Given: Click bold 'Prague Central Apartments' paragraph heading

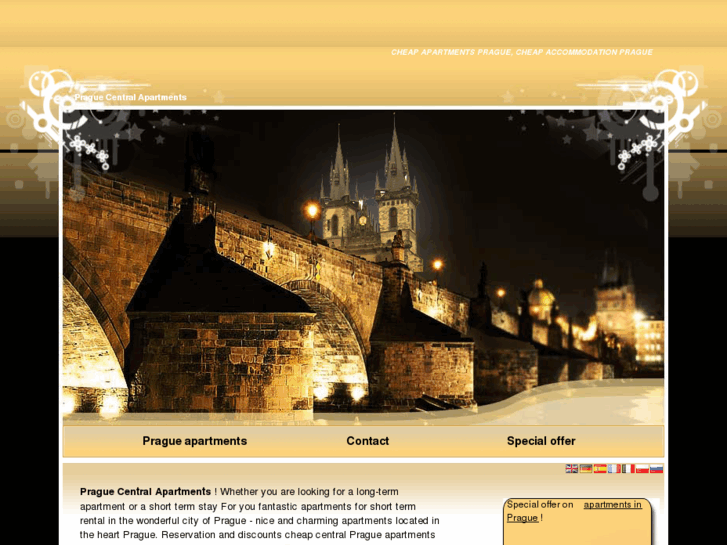Looking at the screenshot, I should point(146,492).
